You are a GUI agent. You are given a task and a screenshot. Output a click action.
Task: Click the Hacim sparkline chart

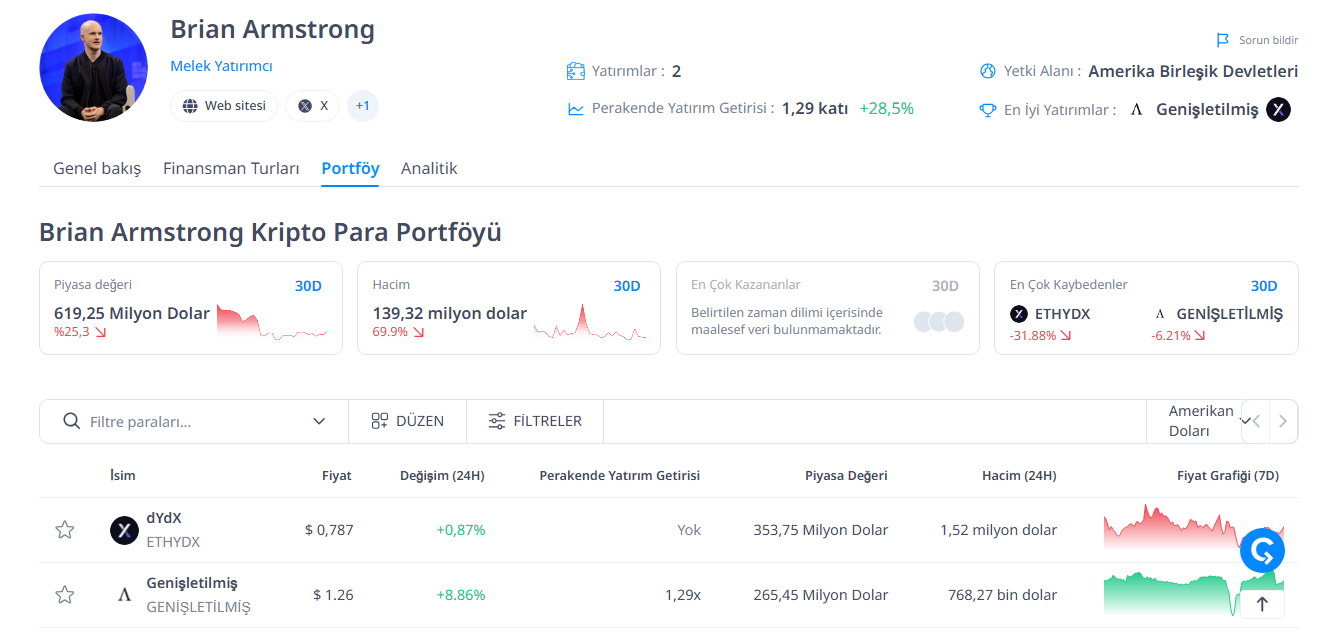(590, 322)
